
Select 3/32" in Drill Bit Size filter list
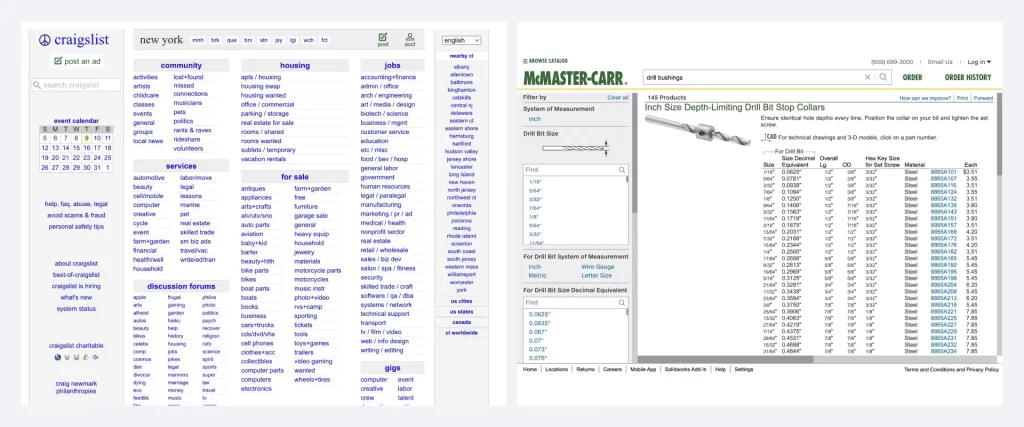pyautogui.click(x=535, y=200)
